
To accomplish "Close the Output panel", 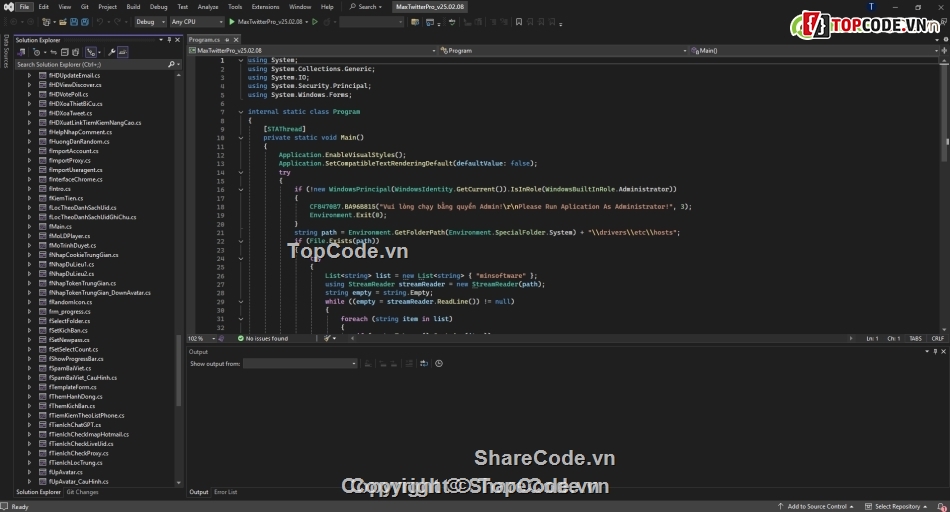I will coord(943,351).
